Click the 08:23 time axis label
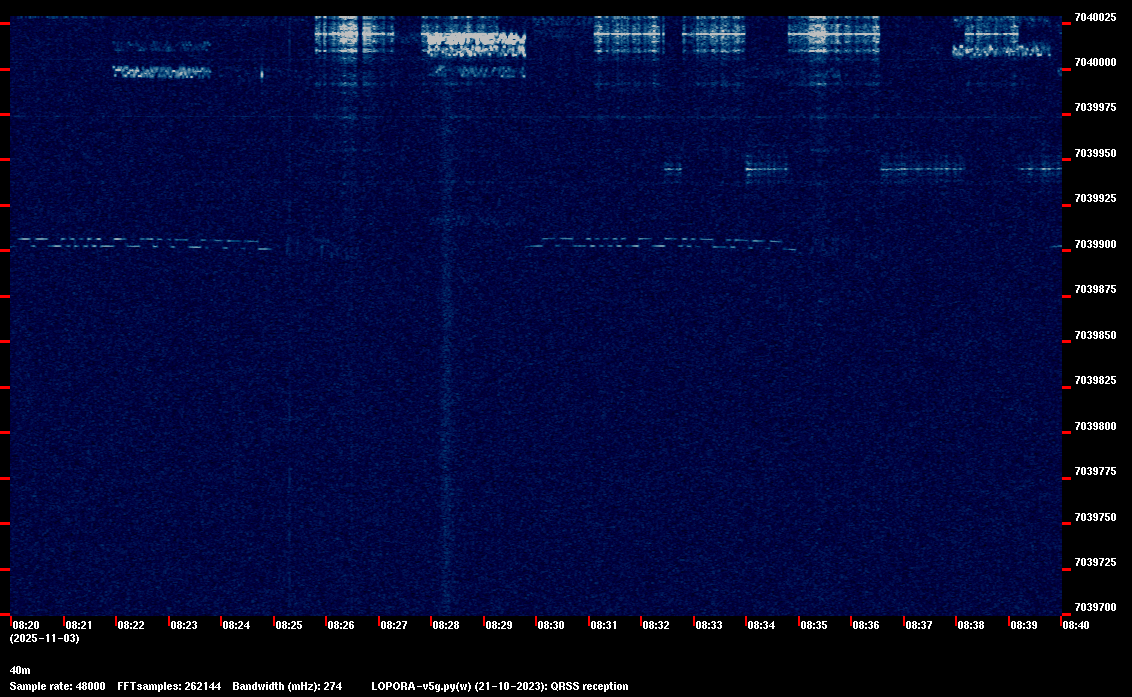The image size is (1132, 697). coord(184,625)
